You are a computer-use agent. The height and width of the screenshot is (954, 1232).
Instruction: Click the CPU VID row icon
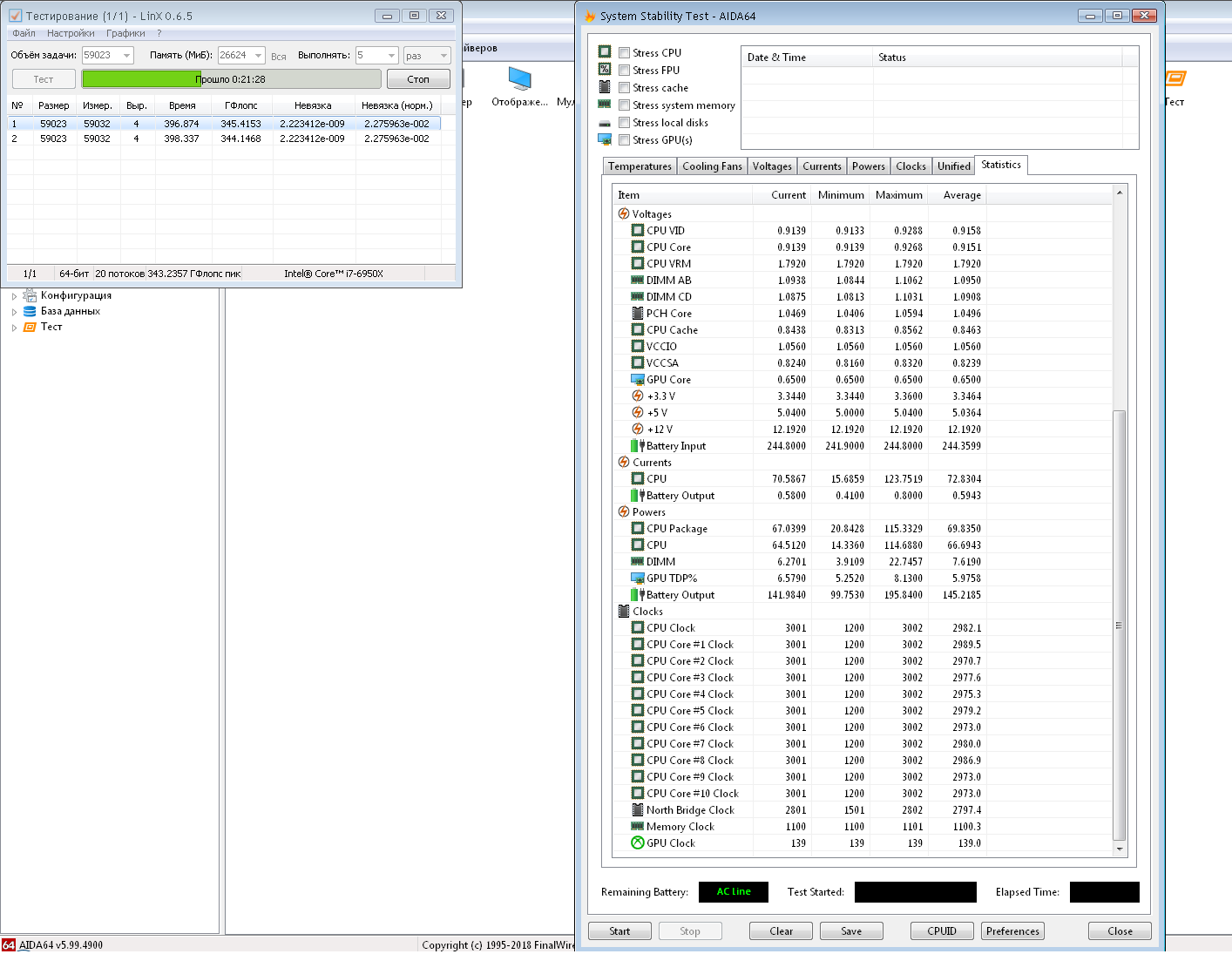(x=638, y=230)
